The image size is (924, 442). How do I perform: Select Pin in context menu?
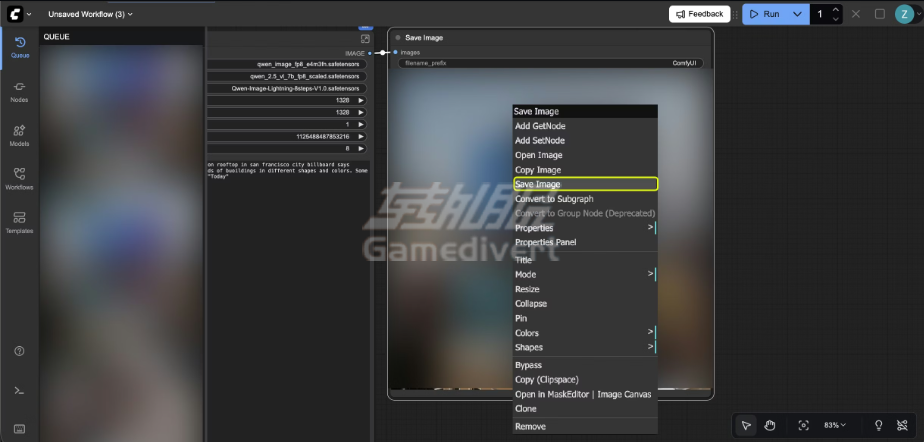(585, 318)
